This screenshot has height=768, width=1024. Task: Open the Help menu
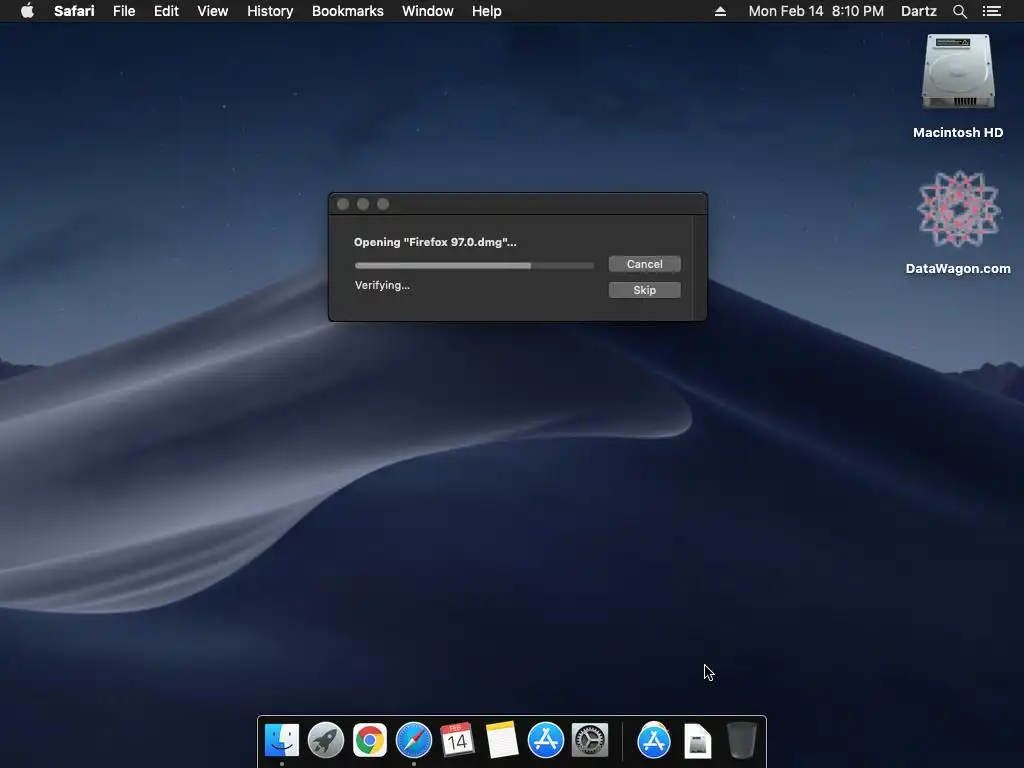pos(487,11)
